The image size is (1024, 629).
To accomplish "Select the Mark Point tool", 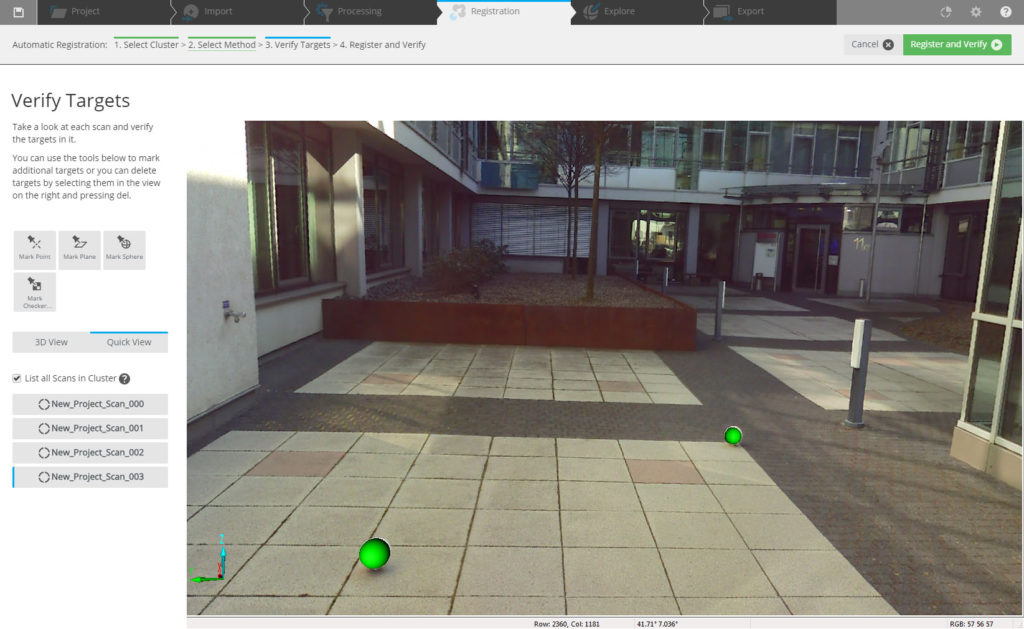I will pos(34,247).
